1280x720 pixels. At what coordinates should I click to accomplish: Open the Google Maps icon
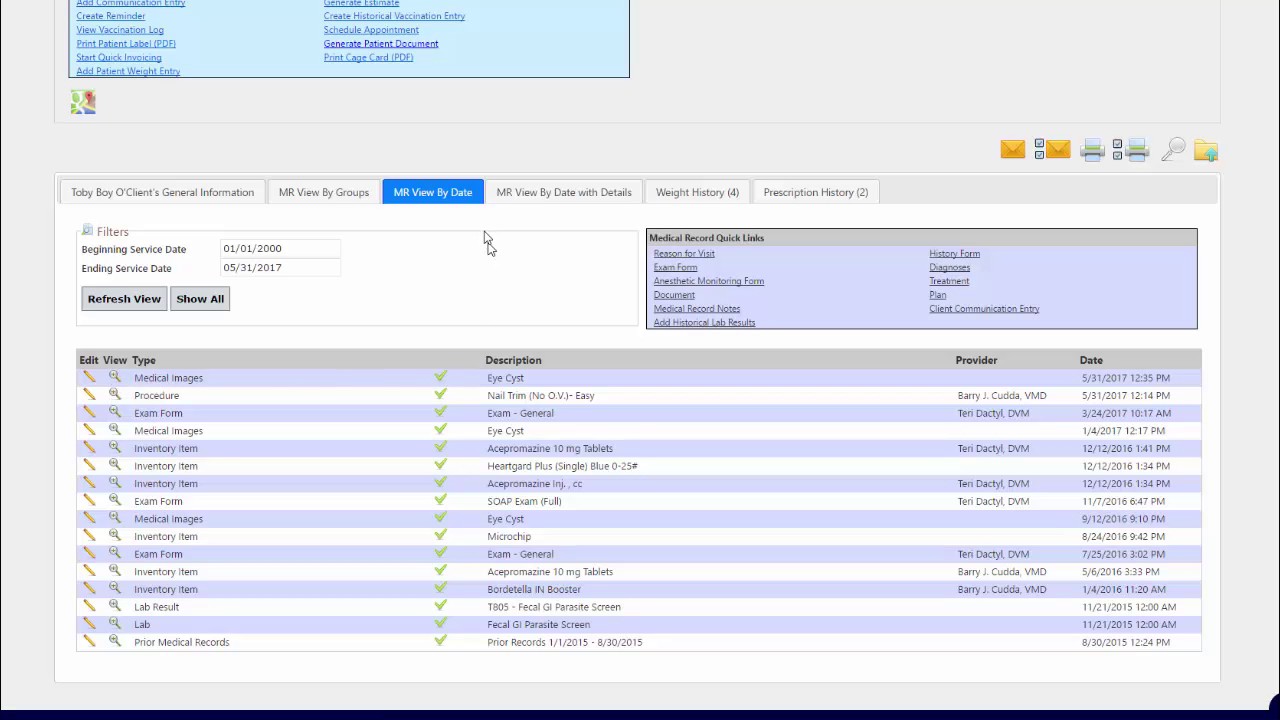[x=83, y=102]
